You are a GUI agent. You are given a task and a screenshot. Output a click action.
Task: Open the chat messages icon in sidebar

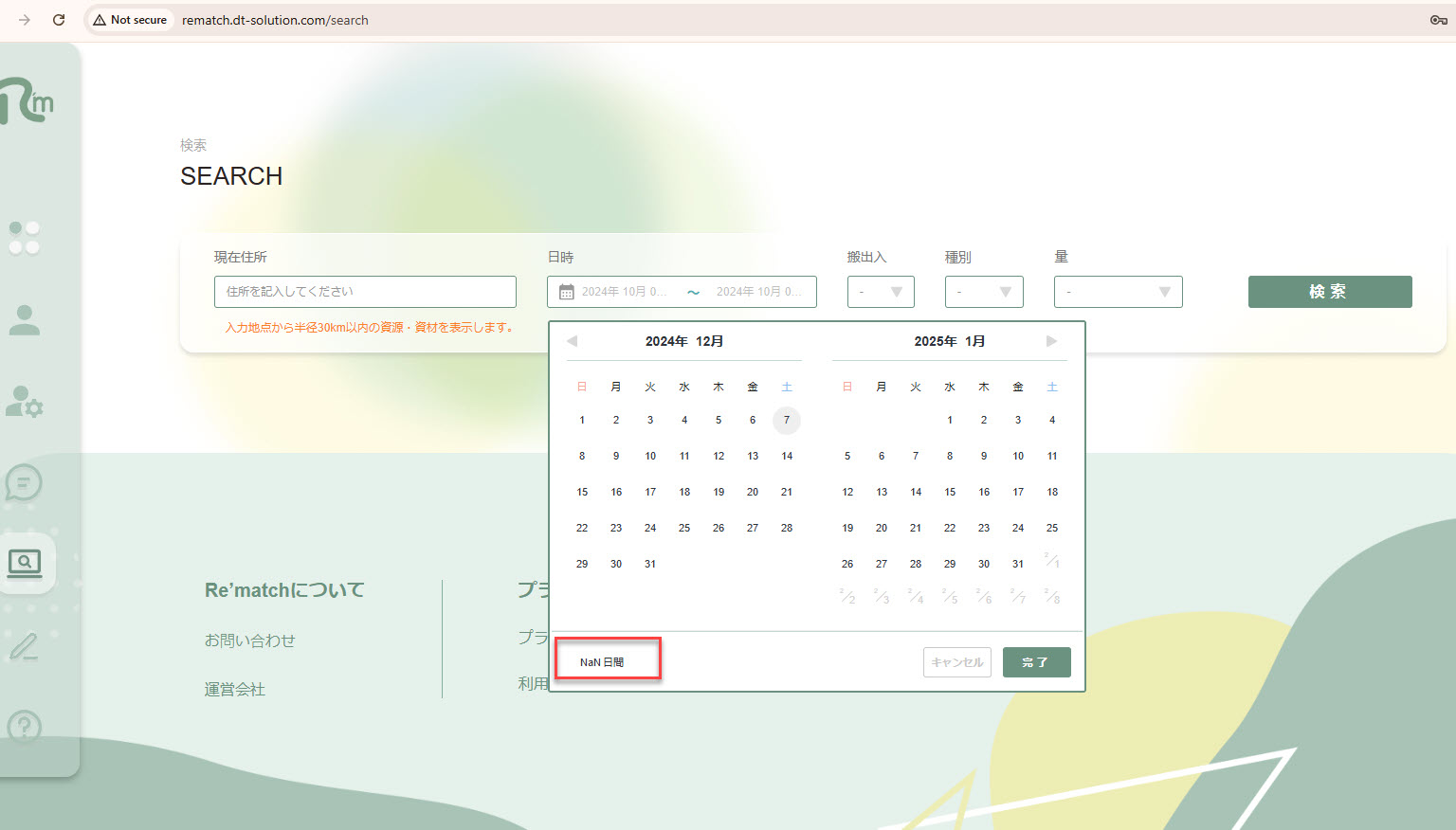click(x=24, y=483)
